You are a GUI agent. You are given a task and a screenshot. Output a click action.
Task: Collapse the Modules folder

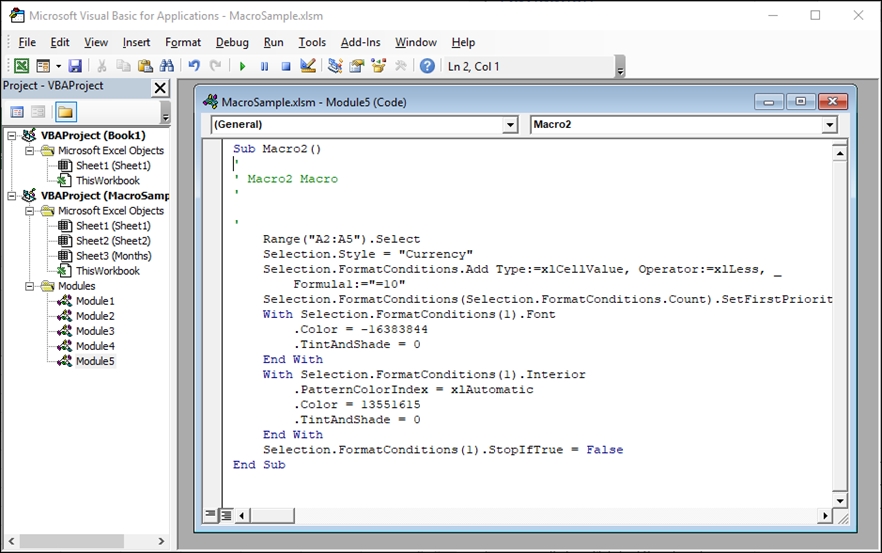click(29, 286)
